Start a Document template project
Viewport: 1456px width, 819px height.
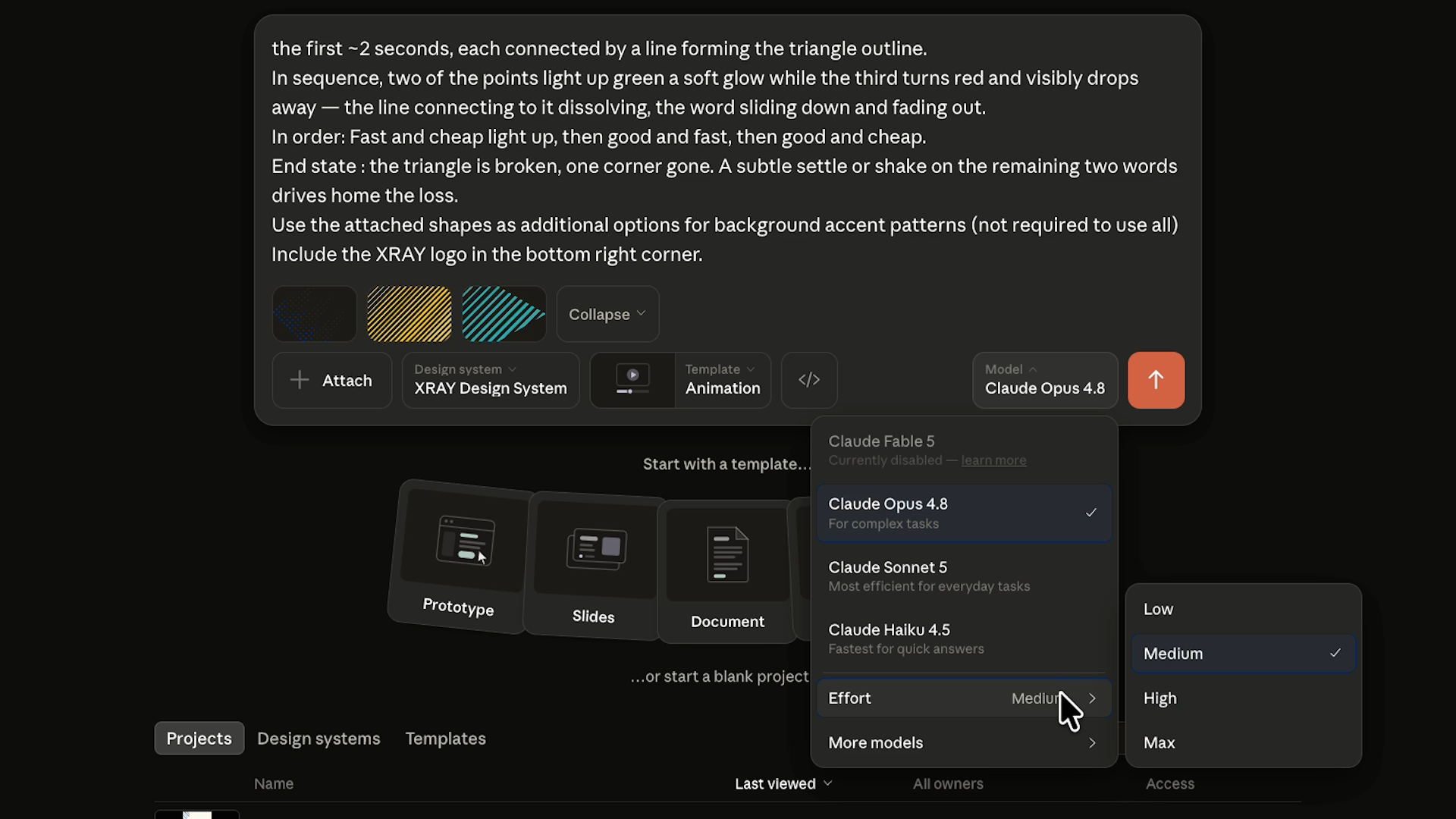(727, 572)
